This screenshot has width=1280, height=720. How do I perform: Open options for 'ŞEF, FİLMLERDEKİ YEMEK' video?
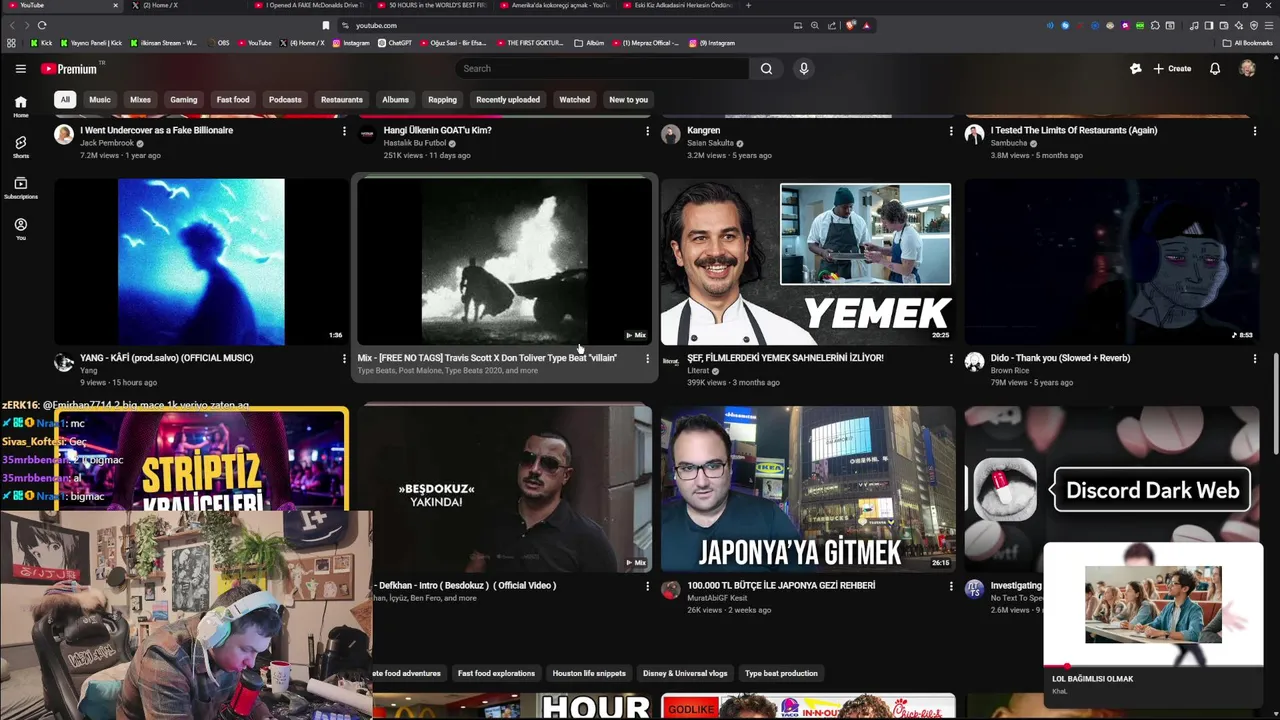click(x=951, y=358)
